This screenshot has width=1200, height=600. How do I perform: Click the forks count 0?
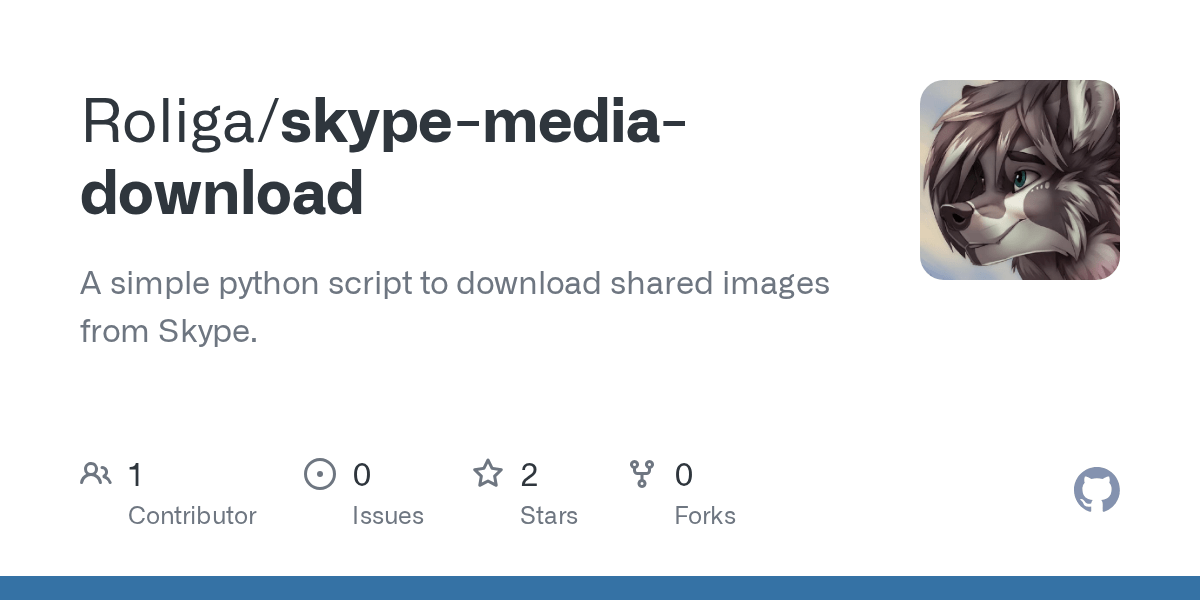click(684, 475)
